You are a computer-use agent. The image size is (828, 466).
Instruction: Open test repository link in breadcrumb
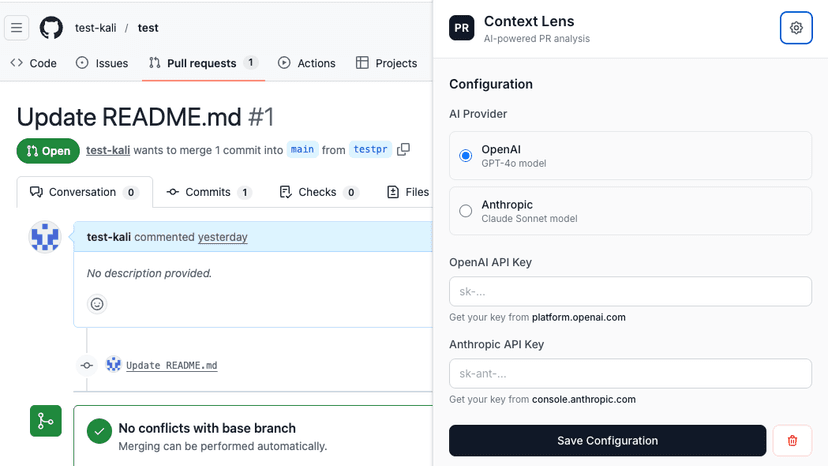pyautogui.click(x=148, y=28)
